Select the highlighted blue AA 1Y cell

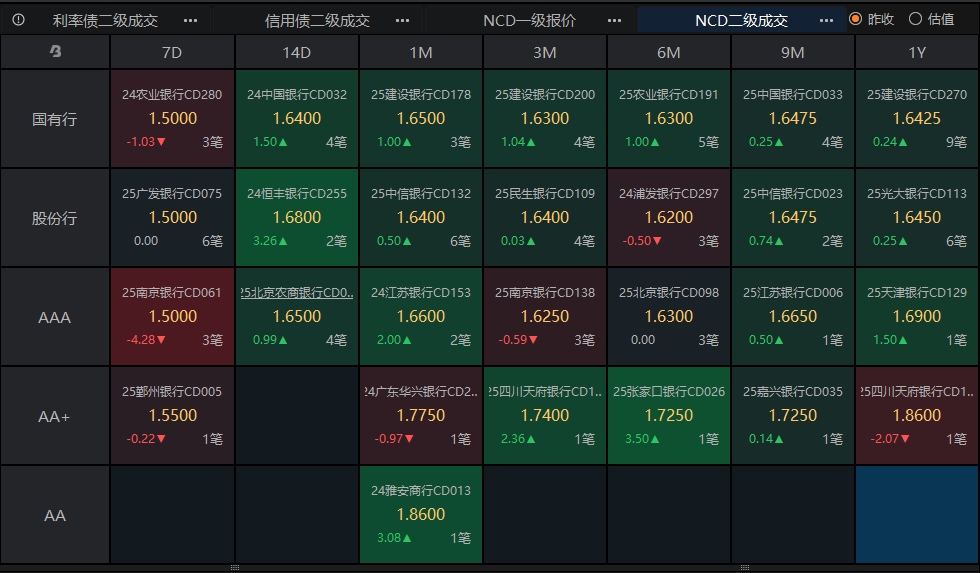pyautogui.click(x=917, y=515)
